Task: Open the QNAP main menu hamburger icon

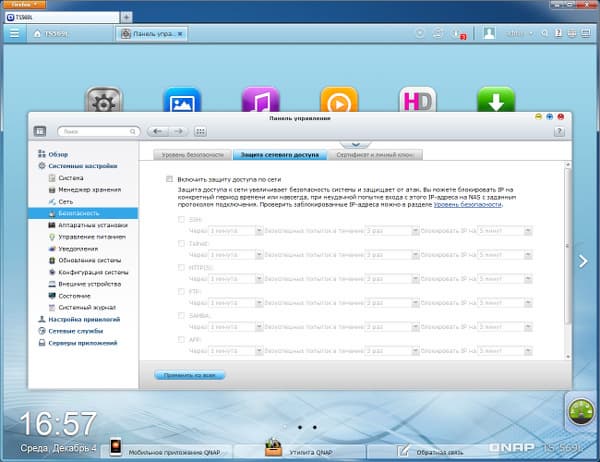Action: (15, 34)
